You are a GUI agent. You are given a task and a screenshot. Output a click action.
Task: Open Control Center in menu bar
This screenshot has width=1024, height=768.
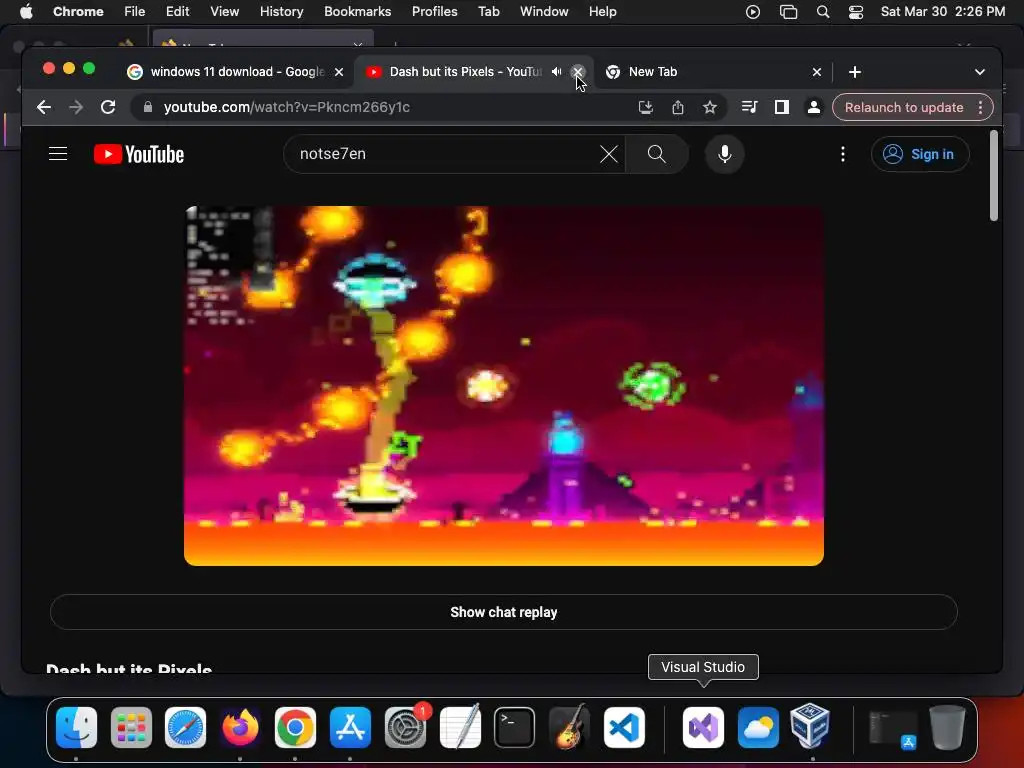click(x=856, y=12)
